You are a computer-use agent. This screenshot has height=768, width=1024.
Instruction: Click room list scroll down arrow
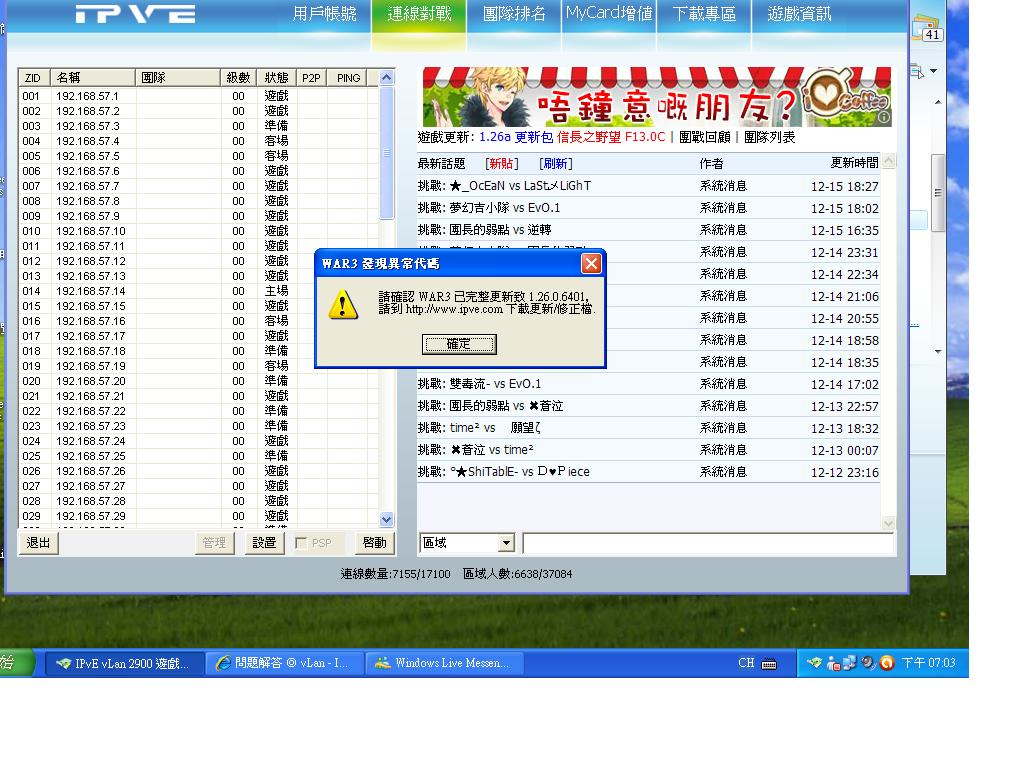[387, 520]
